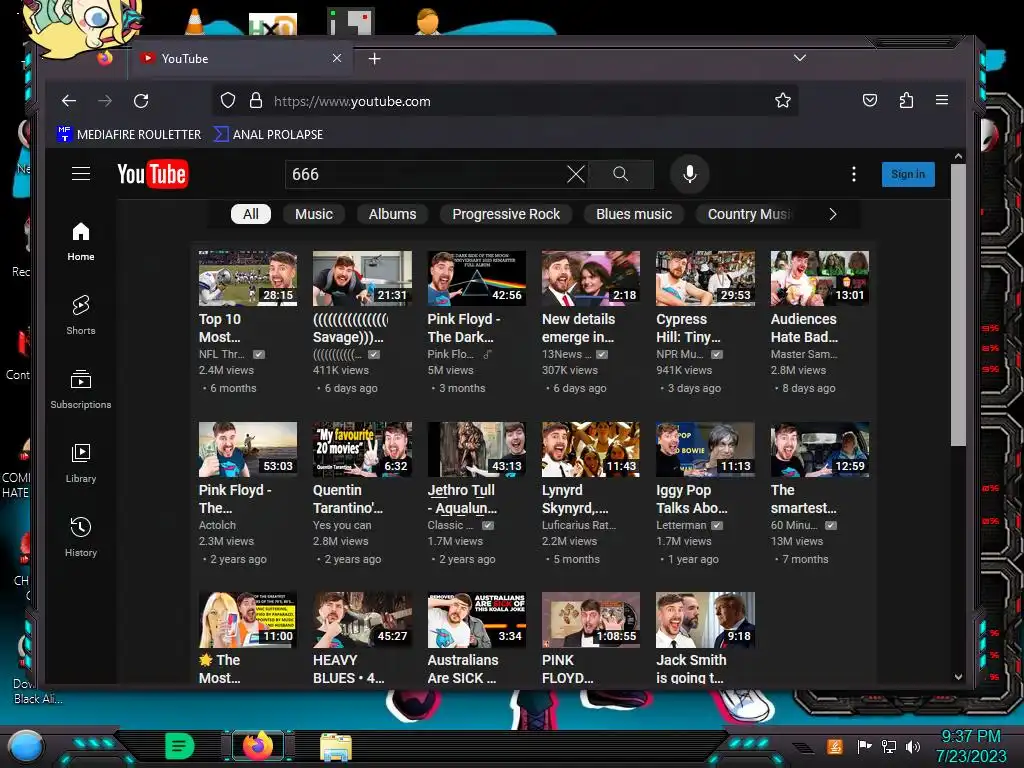Open the Firefox extensions puzzle icon
Screen dimensions: 1024x768
[906, 101]
